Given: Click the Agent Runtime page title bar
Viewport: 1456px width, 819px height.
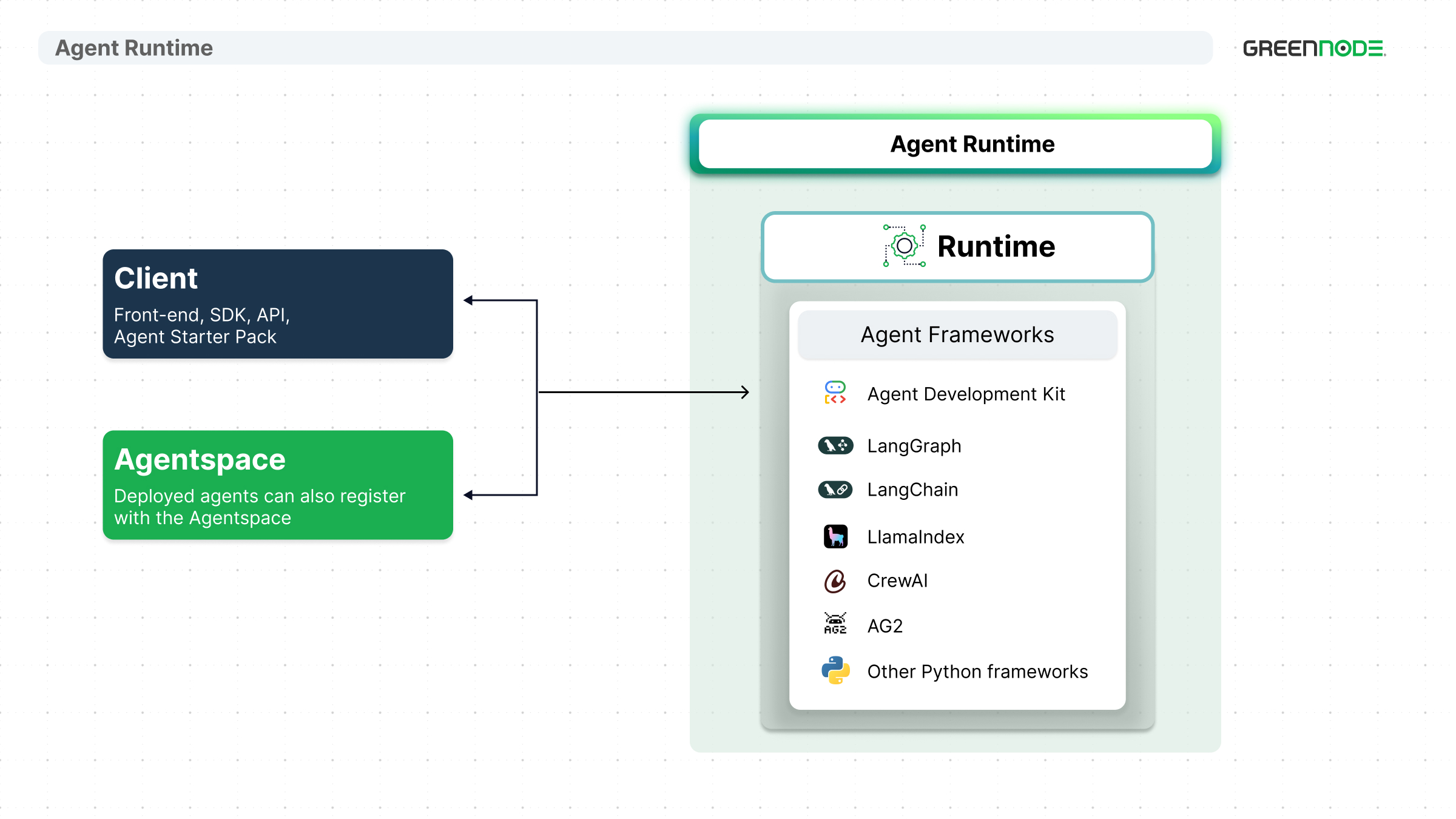Looking at the screenshot, I should 625,48.
